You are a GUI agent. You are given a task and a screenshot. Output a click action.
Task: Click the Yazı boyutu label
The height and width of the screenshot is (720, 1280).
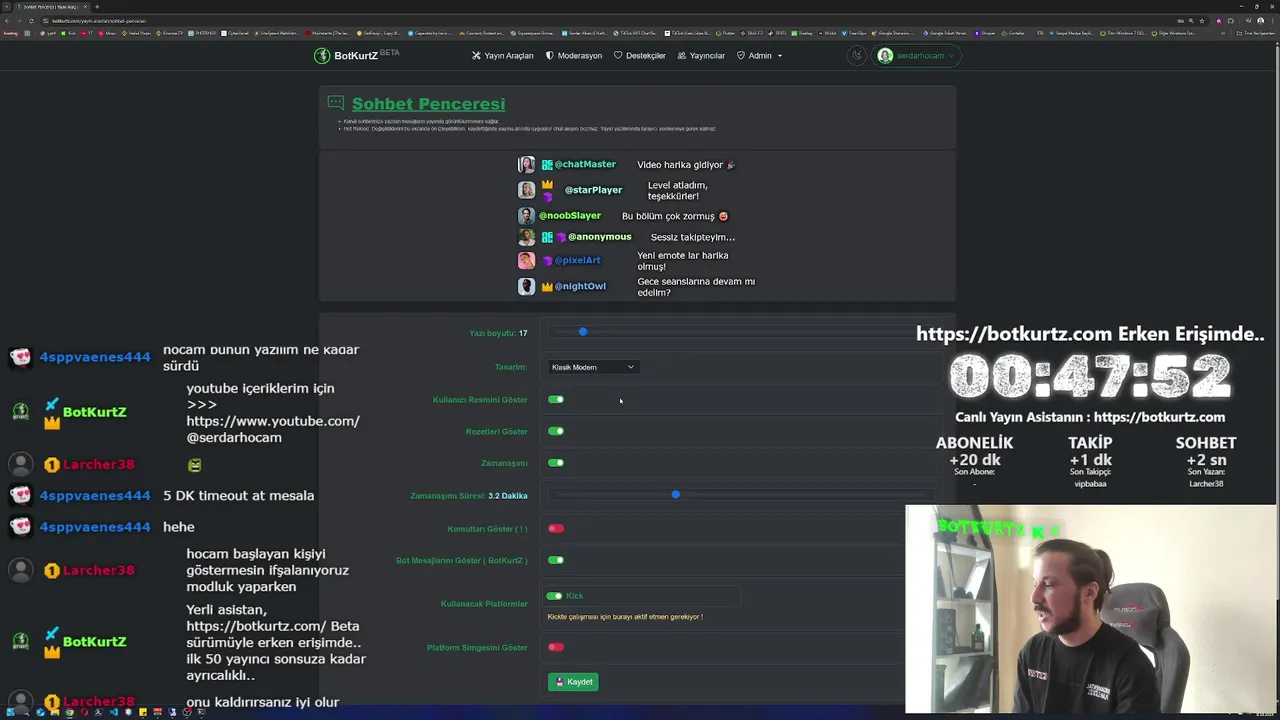[x=498, y=333]
